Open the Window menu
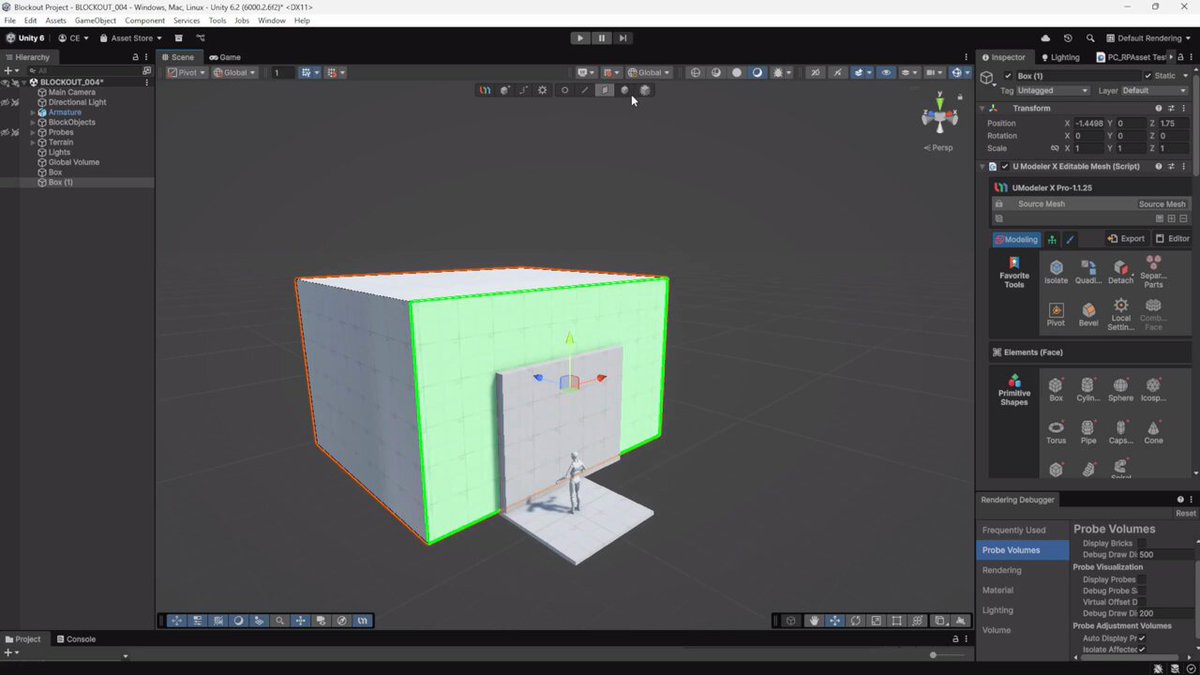The image size is (1200, 675). [x=271, y=20]
